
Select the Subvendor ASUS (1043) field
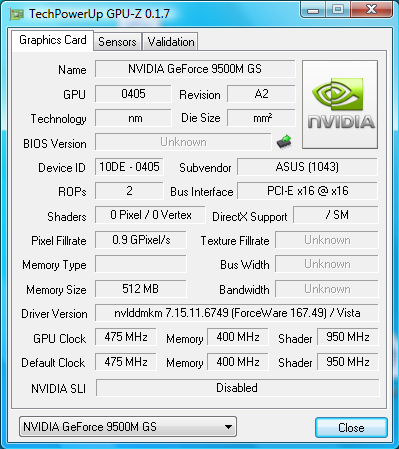tap(307, 167)
